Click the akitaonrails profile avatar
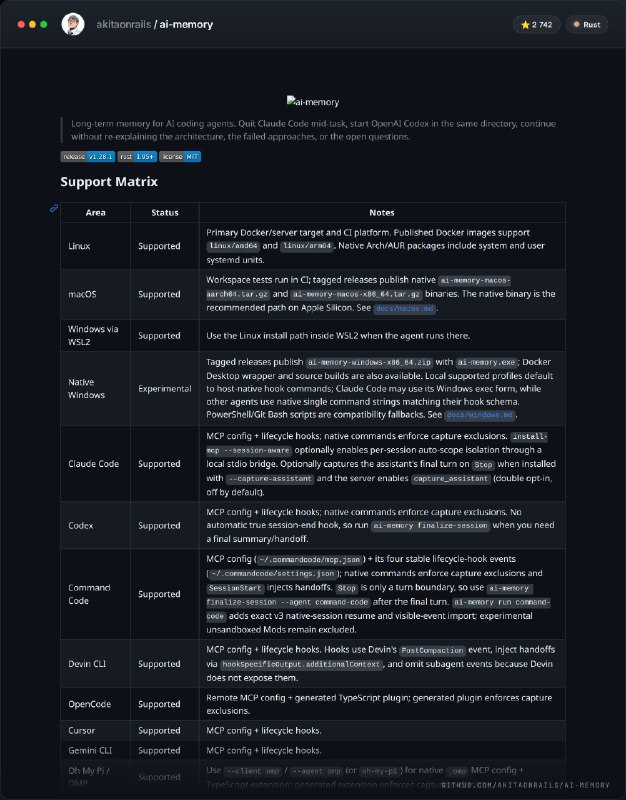The height and width of the screenshot is (800, 626). point(73,24)
